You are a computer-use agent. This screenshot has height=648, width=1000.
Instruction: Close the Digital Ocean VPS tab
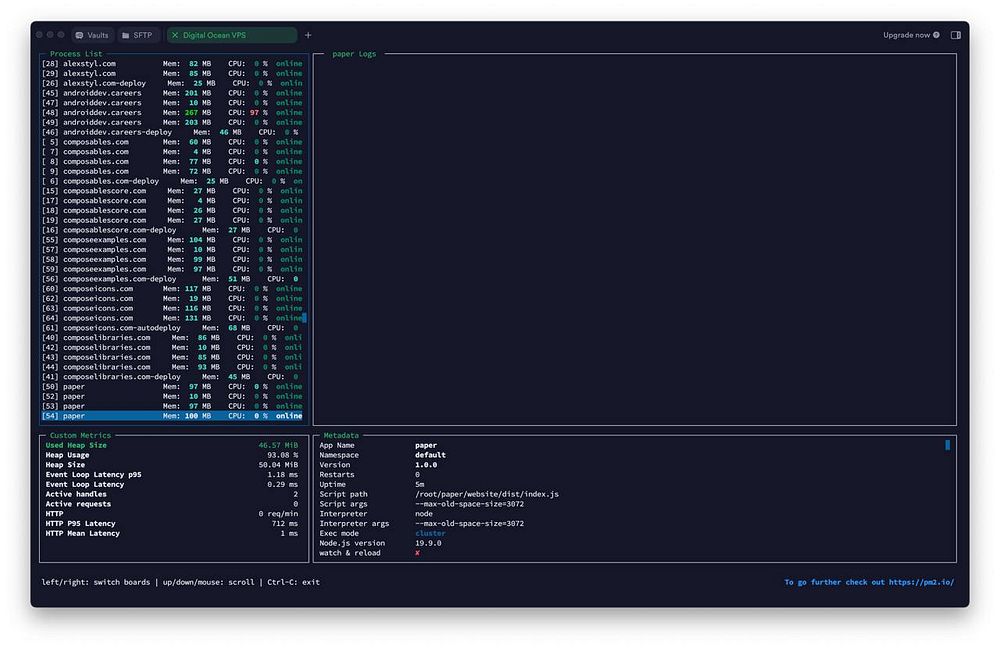point(175,35)
